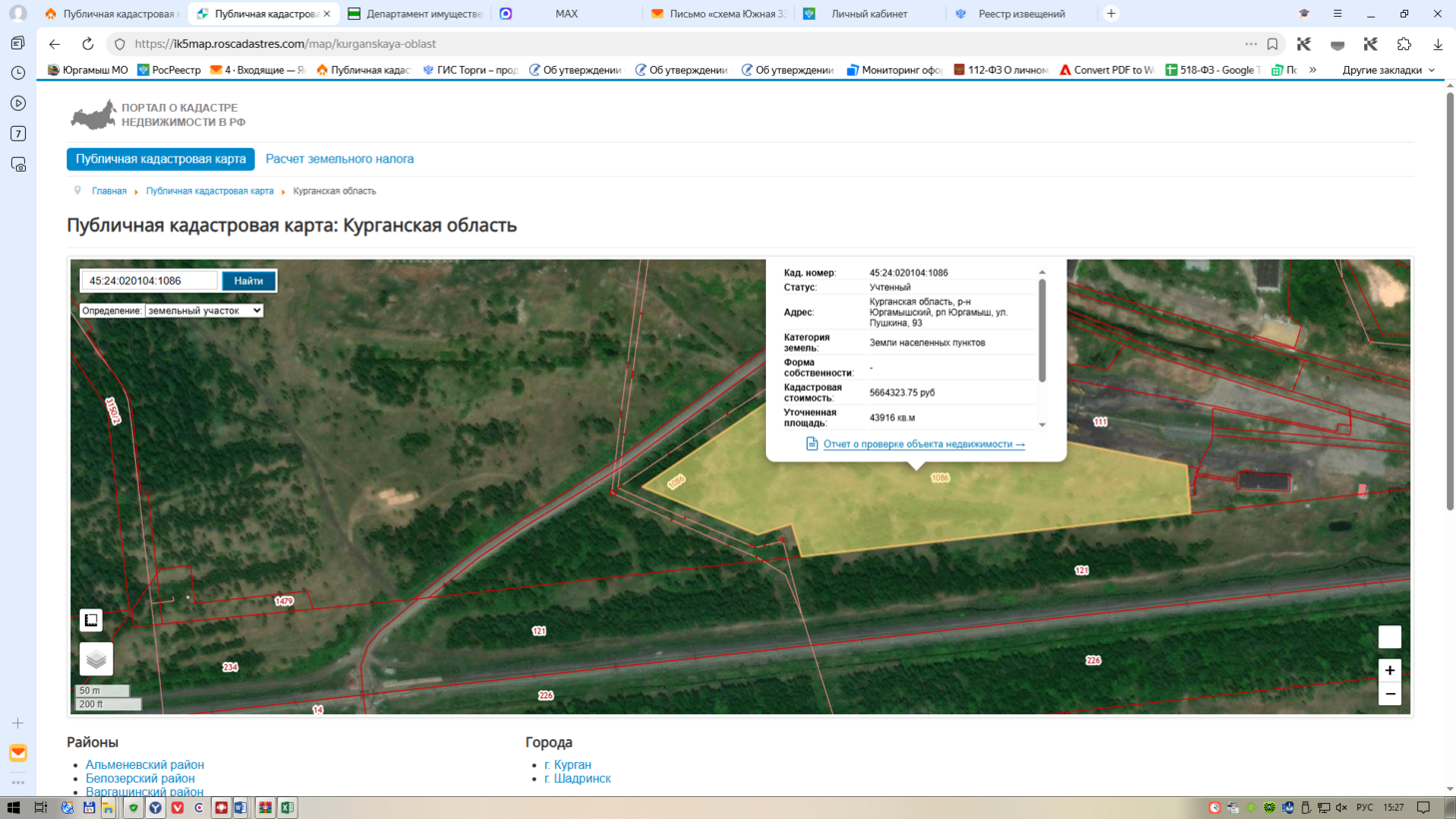This screenshot has height=819, width=1456.
Task: Click РУС language indicator in tray
Action: point(1364,807)
